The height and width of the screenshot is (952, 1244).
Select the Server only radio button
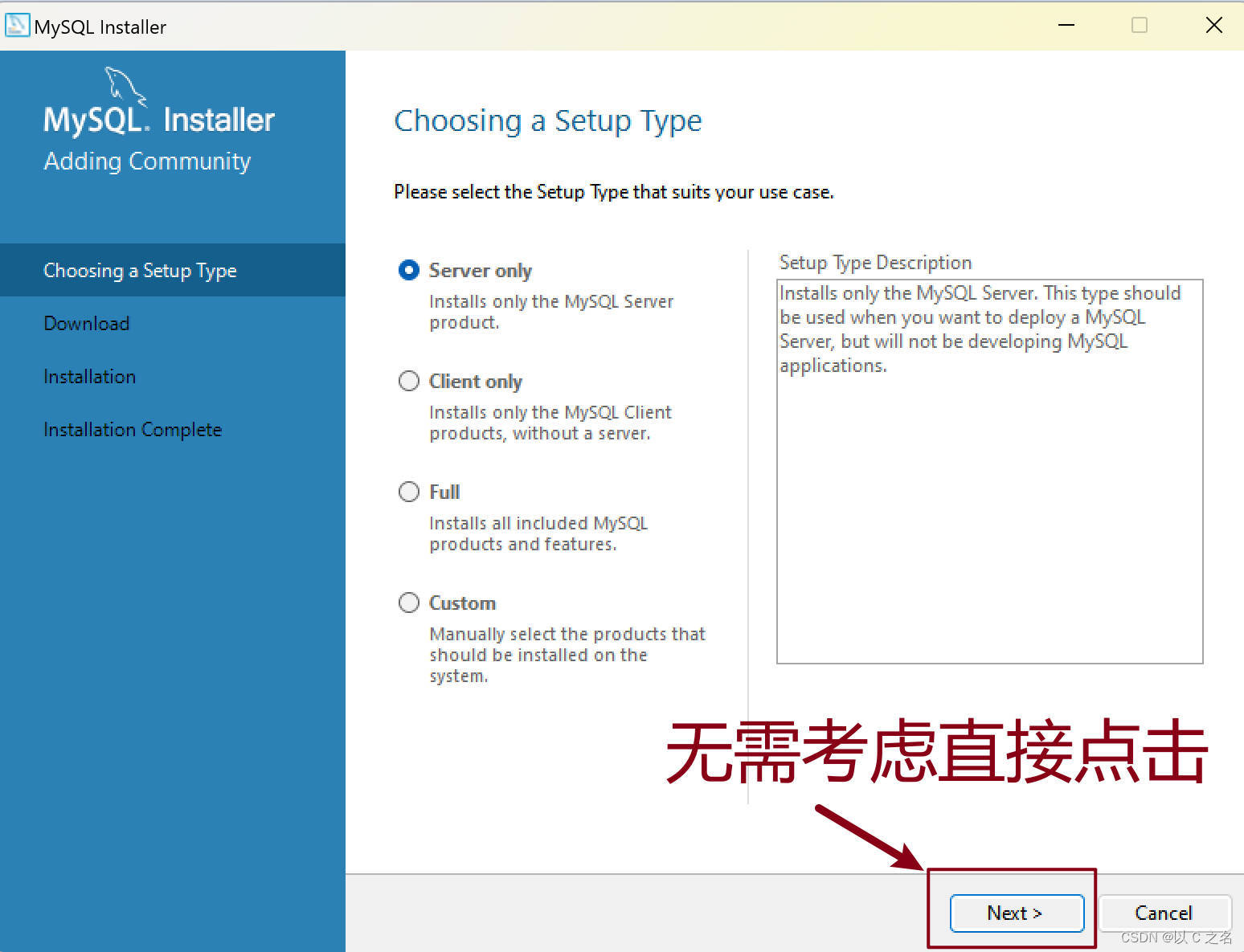click(409, 270)
